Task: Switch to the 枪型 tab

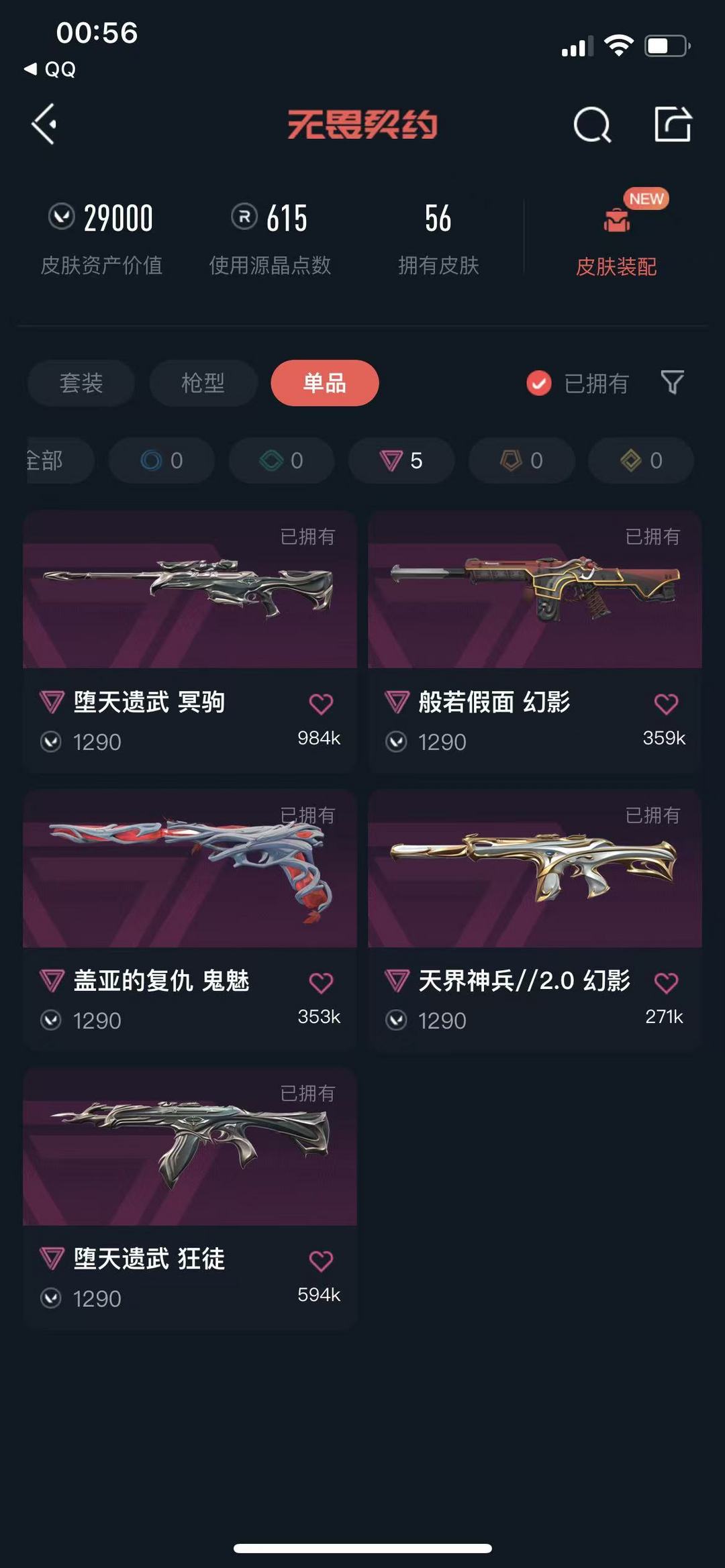Action: (203, 383)
